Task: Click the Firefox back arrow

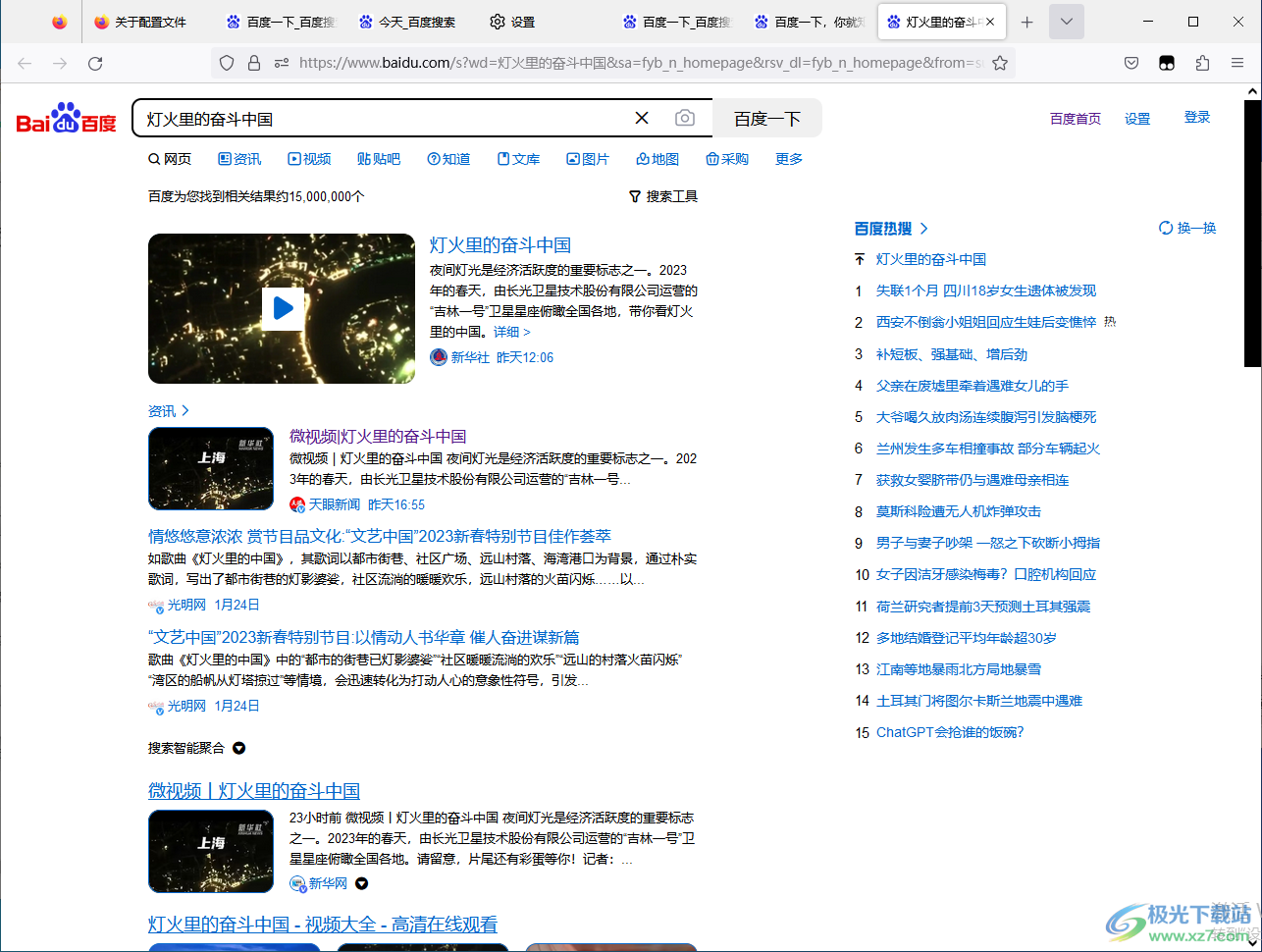Action: [25, 63]
